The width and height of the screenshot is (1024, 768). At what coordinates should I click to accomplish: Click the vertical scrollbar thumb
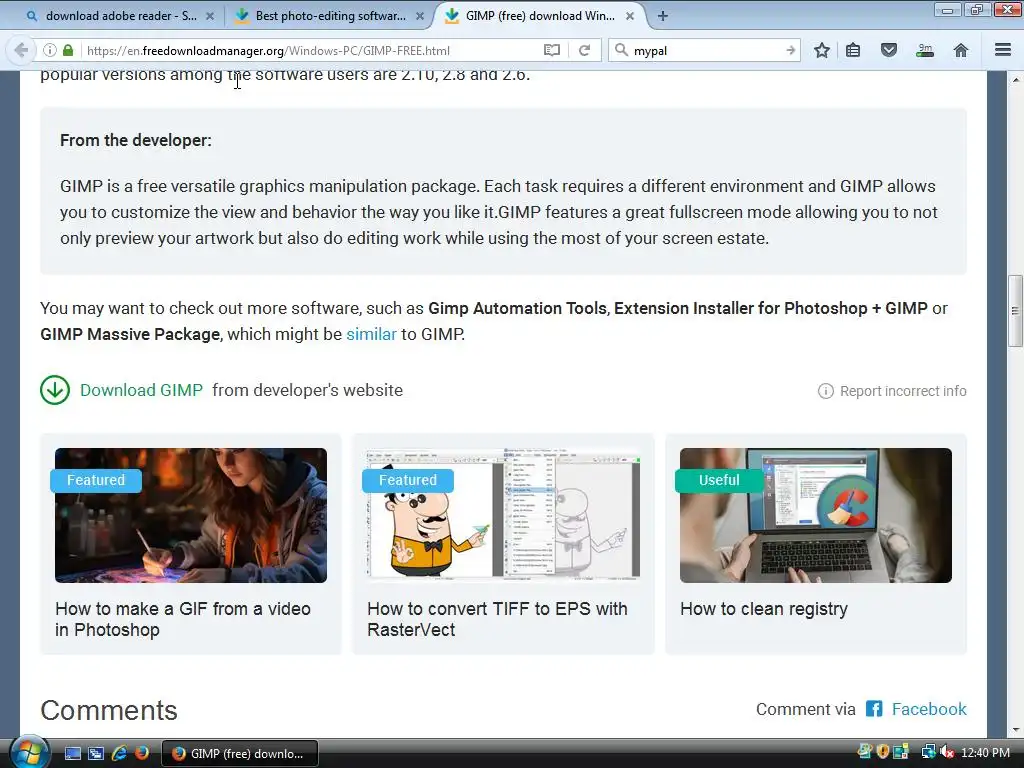[1015, 311]
